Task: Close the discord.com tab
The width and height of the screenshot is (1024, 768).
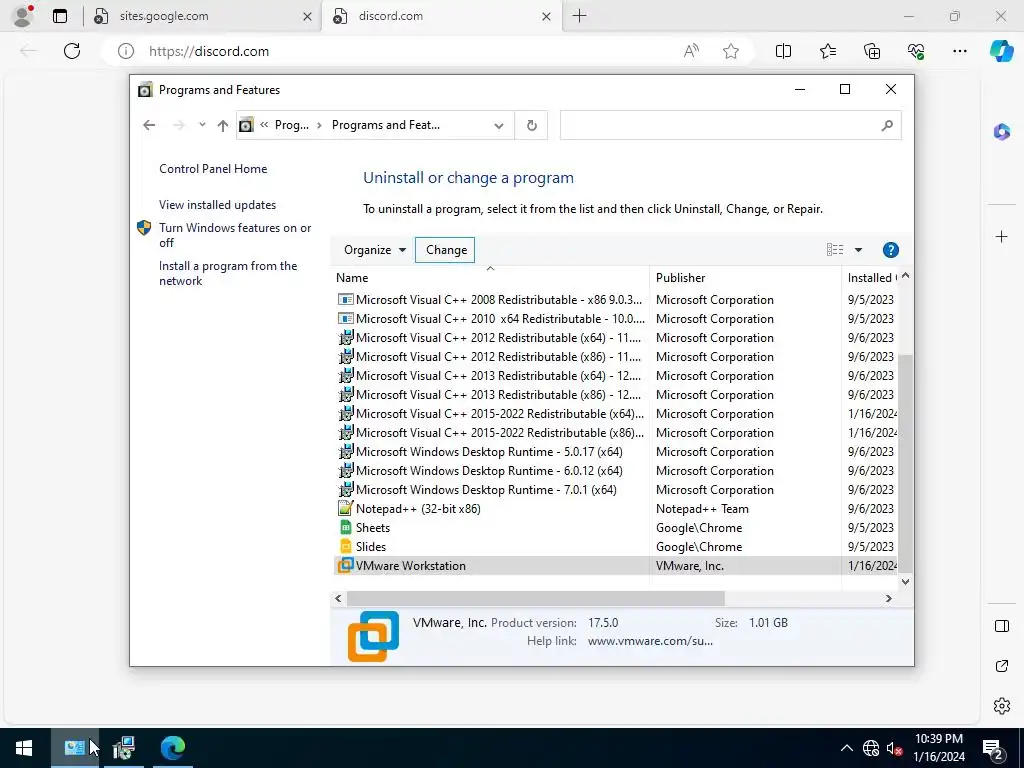Action: click(547, 16)
